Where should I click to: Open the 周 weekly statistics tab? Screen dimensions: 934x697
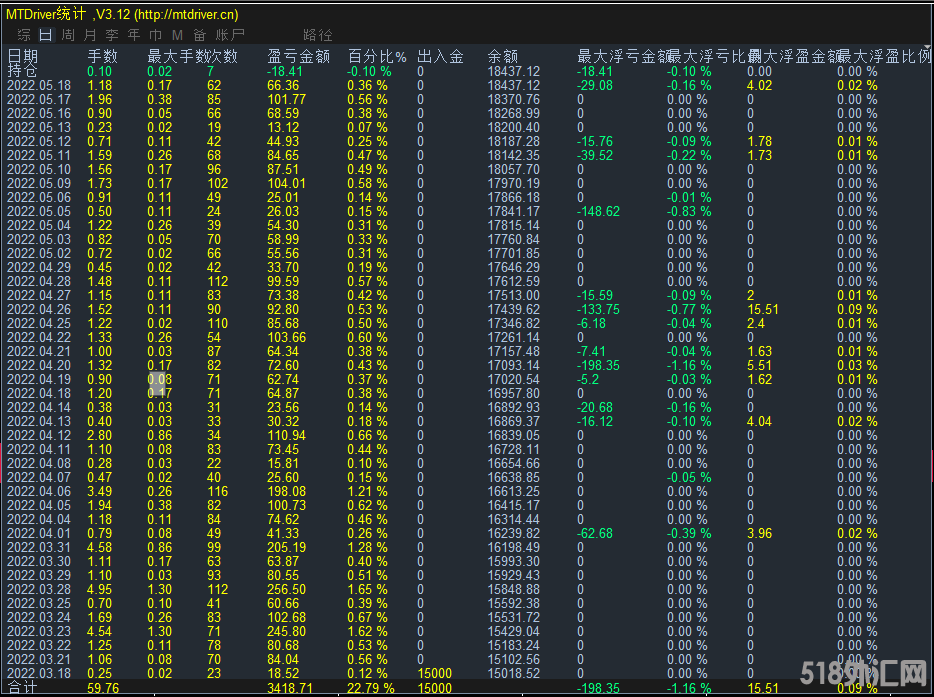[x=68, y=34]
